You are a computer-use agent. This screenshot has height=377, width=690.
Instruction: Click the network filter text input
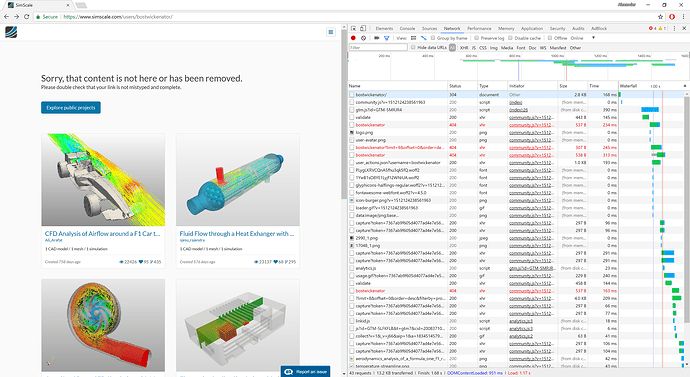coord(378,48)
